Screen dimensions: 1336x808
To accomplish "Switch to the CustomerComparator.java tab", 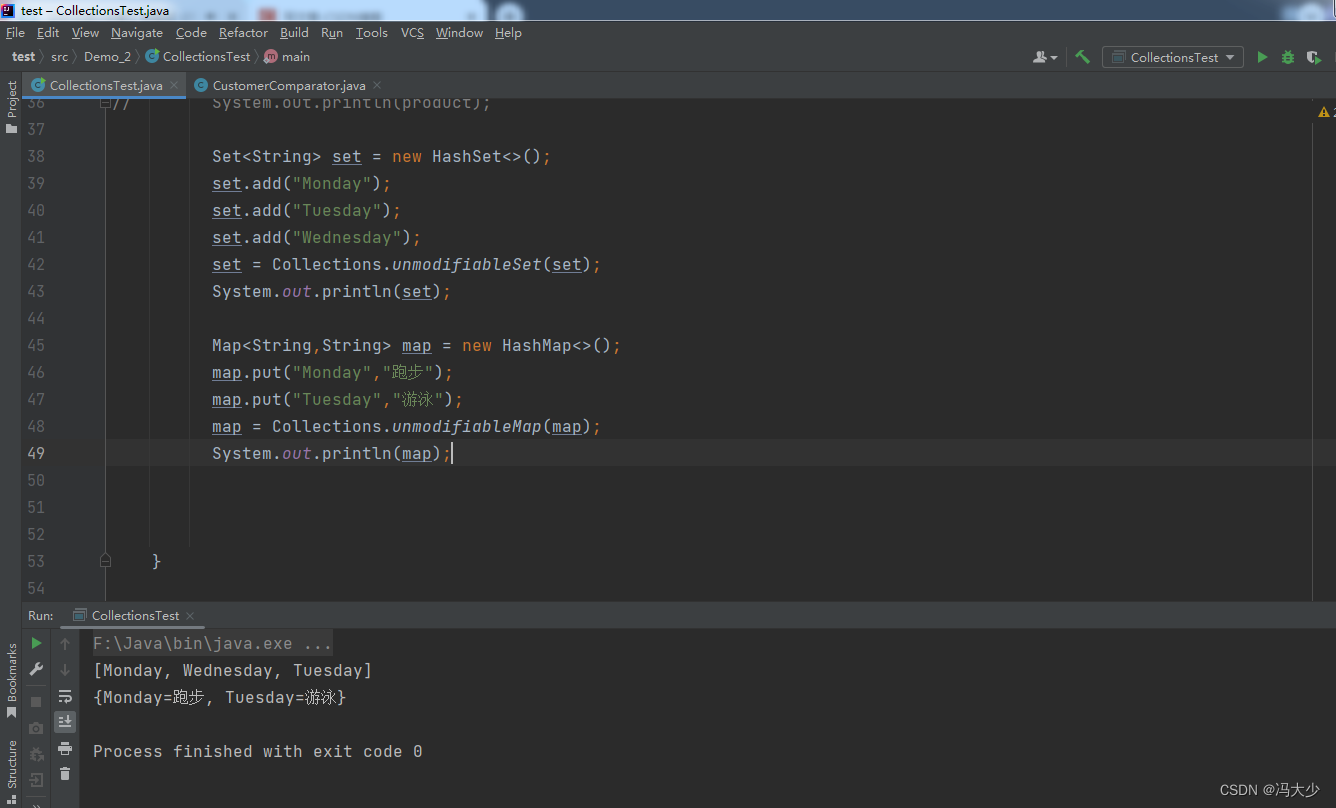I will pos(289,86).
